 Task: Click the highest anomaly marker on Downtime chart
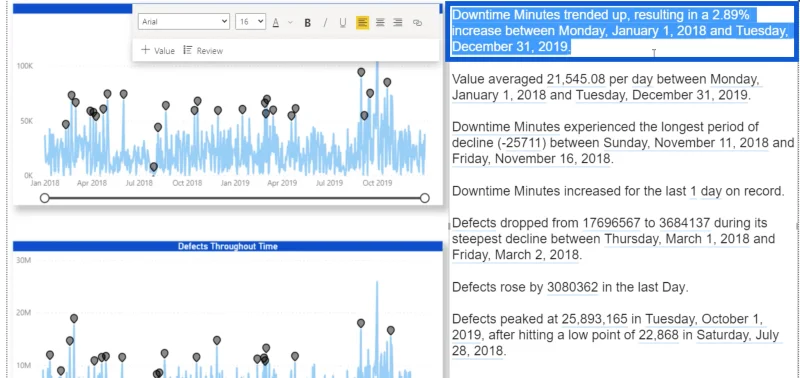[361, 72]
